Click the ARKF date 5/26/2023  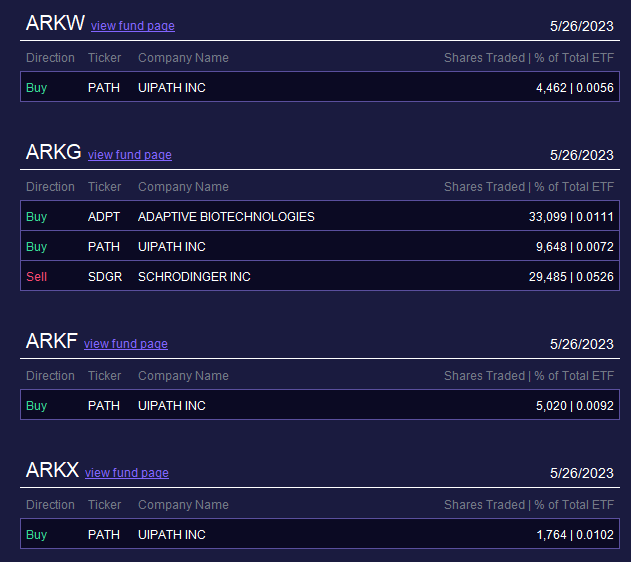point(582,344)
